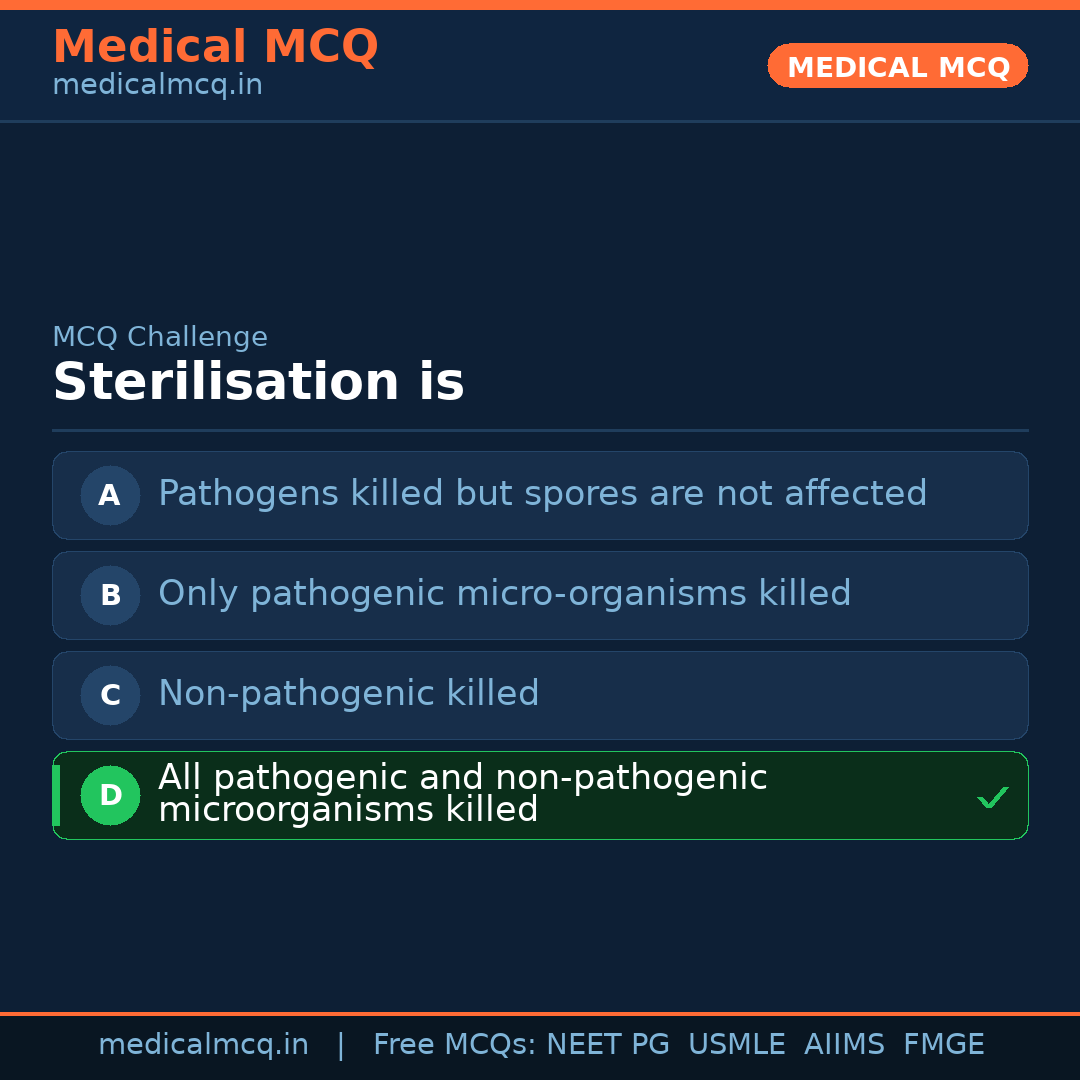Pick 'All pathogenic and non-pathogenic microorganisms killed'

(x=462, y=794)
